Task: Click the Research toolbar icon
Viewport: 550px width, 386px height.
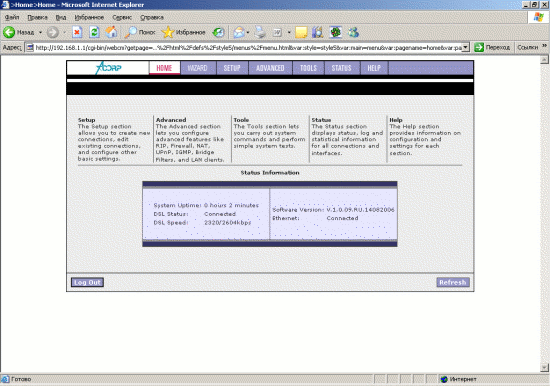Action: coord(318,33)
